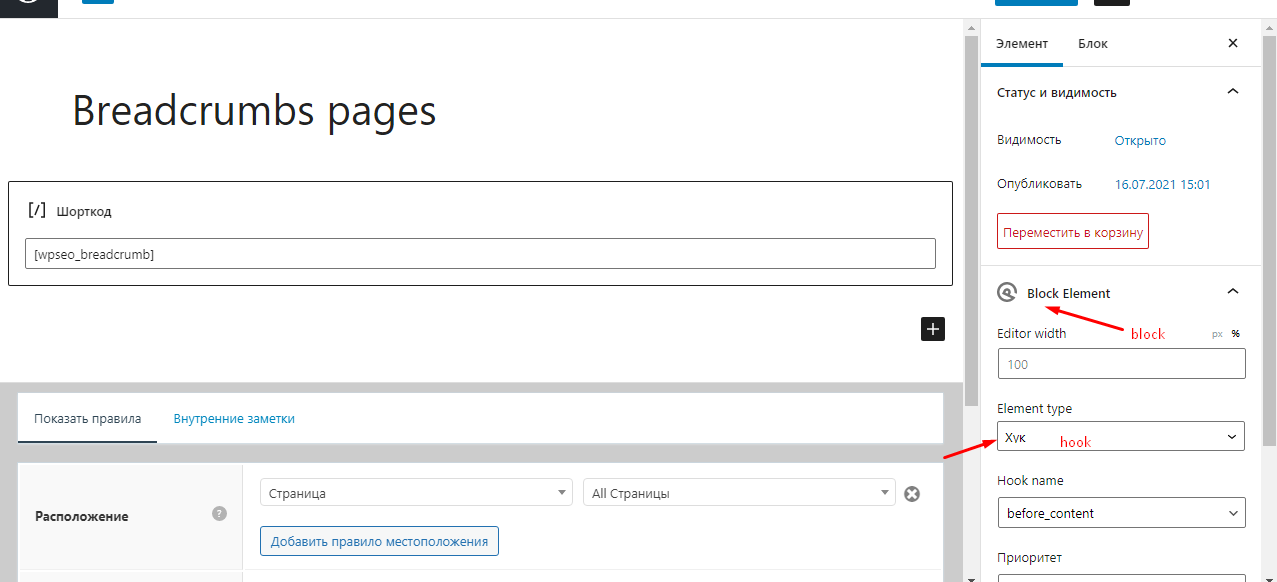The width and height of the screenshot is (1277, 582).
Task: Open the All Страницы dropdown
Action: point(739,493)
